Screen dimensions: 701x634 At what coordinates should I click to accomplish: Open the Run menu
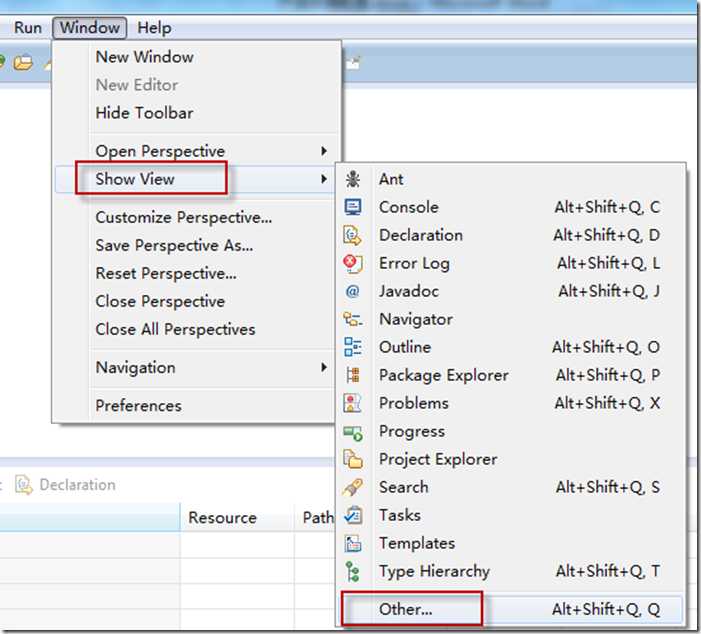click(28, 28)
